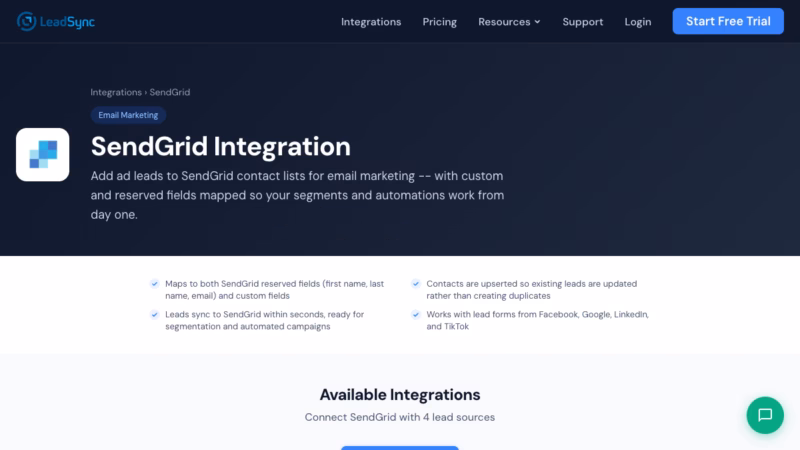The width and height of the screenshot is (800, 450).
Task: Click the 'Contacts are upserted' feature text
Action: coord(532,290)
